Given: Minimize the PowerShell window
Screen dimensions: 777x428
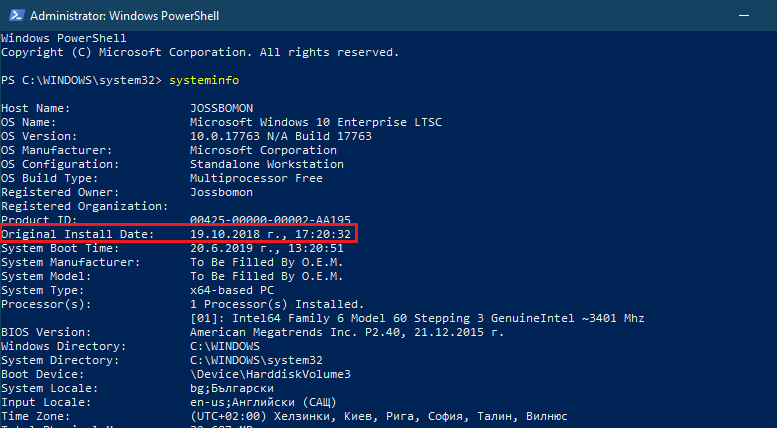Looking at the screenshot, I should coord(743,16).
